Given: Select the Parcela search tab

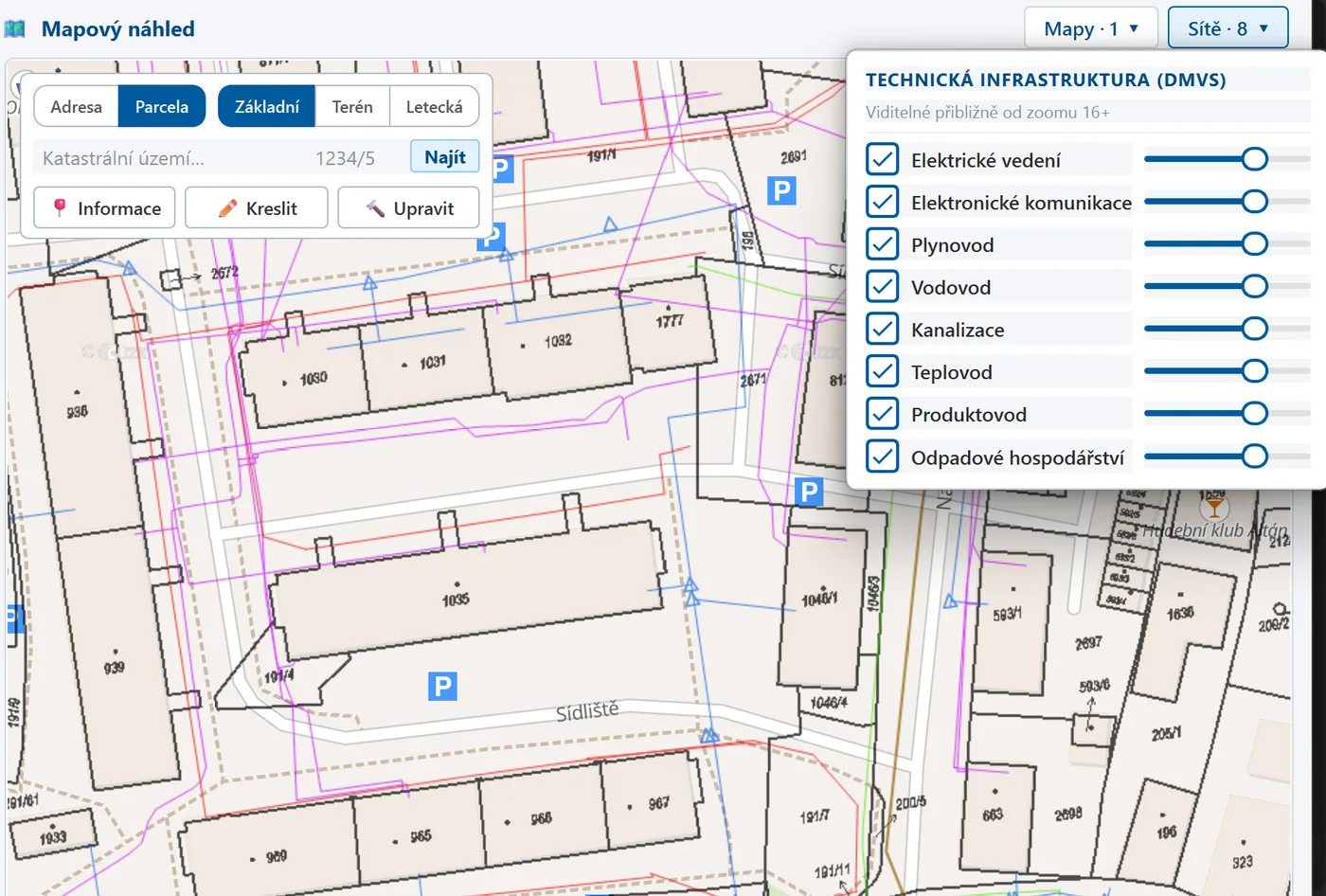Looking at the screenshot, I should (162, 106).
